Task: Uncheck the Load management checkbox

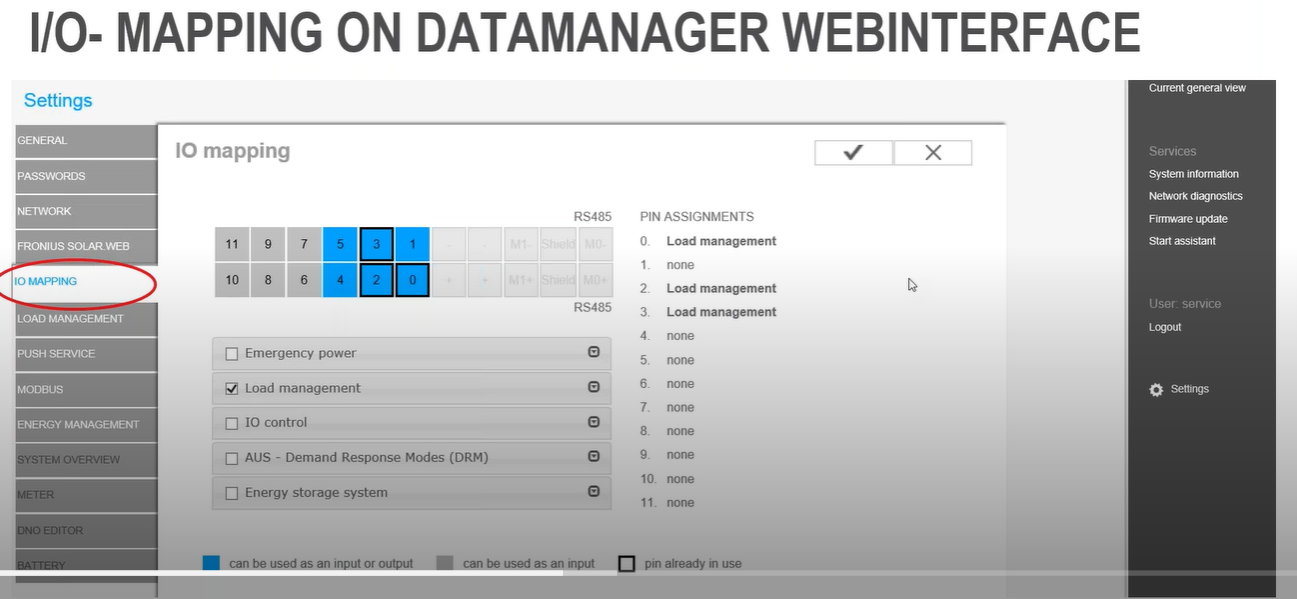Action: point(232,389)
